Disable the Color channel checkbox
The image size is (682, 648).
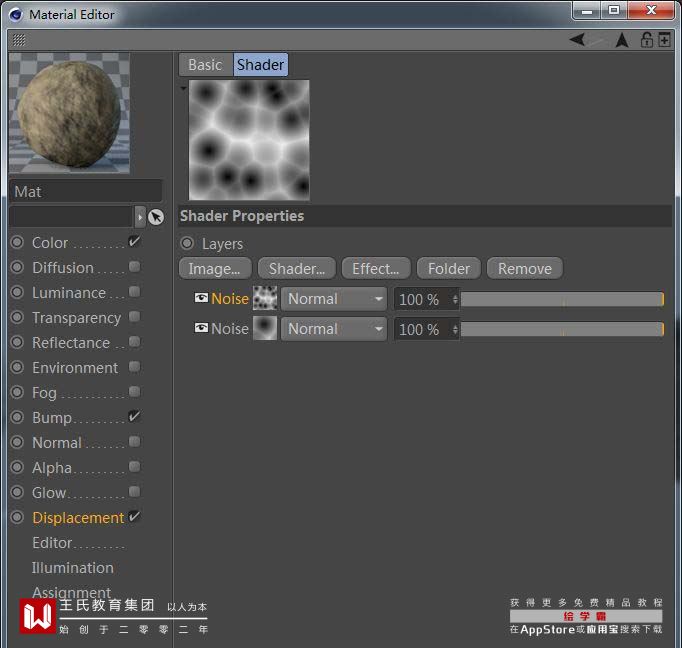(x=134, y=241)
